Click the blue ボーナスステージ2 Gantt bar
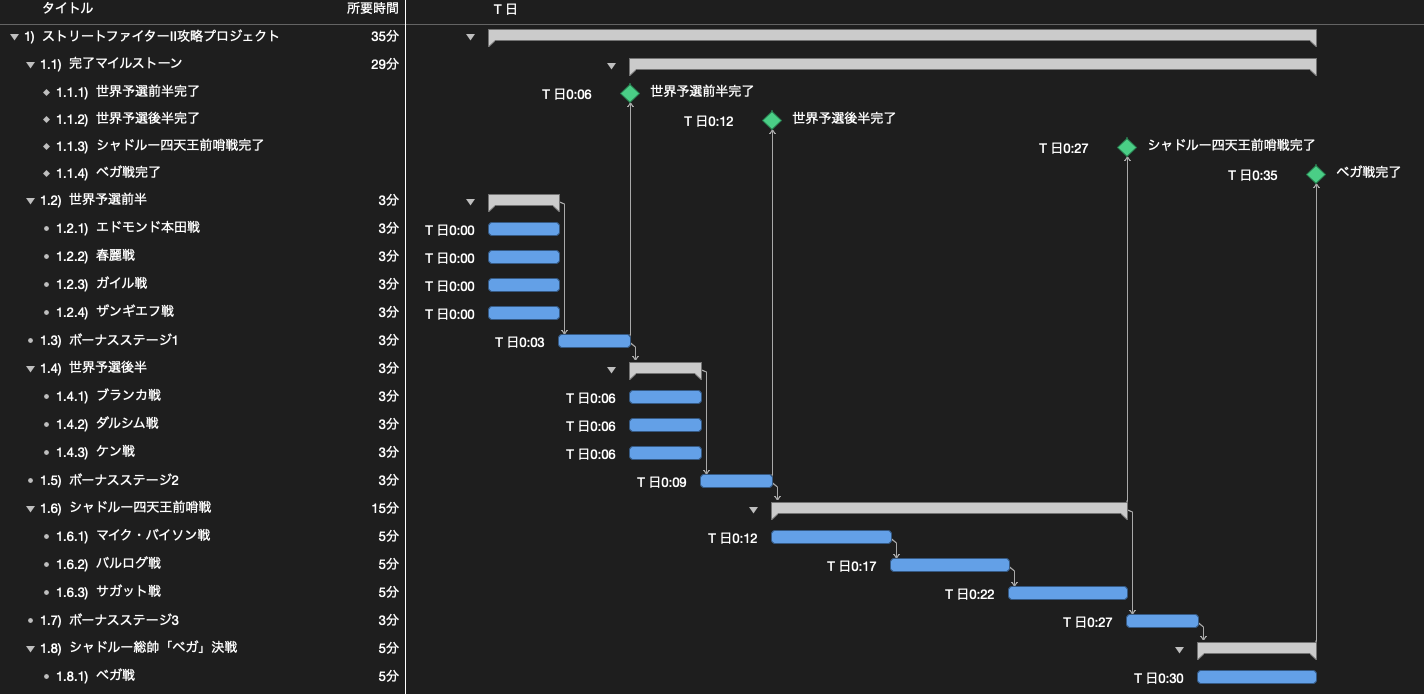Screen dimensions: 1424x694 736,481
